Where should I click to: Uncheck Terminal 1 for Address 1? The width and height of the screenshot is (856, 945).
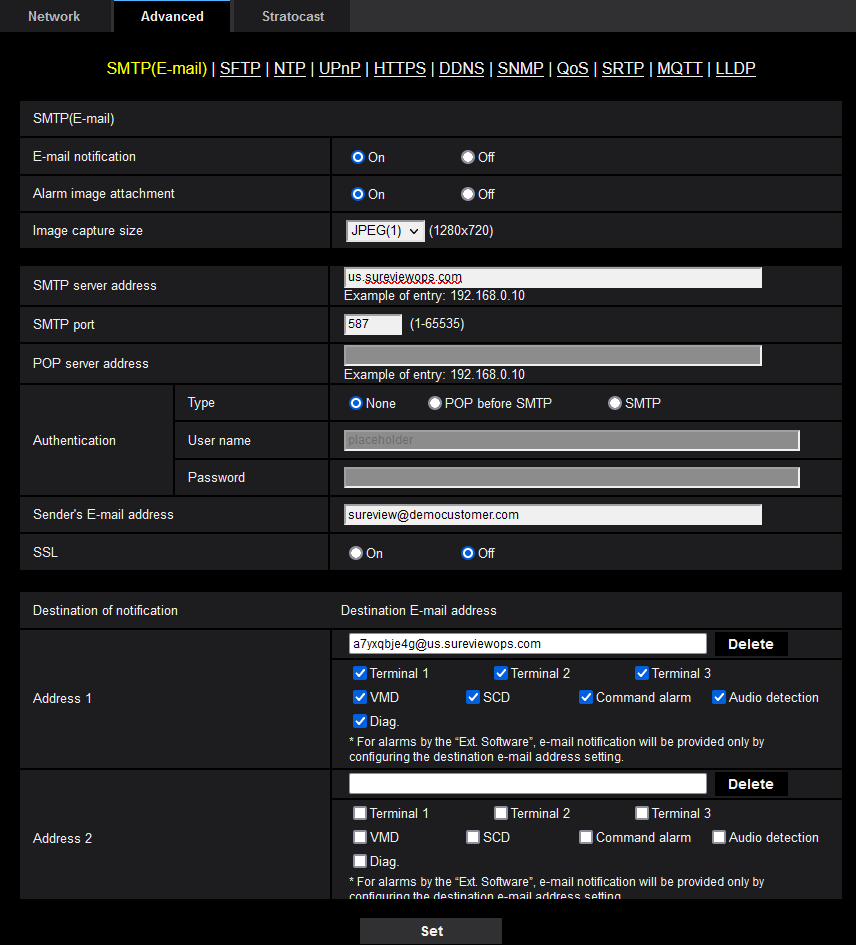(x=360, y=673)
